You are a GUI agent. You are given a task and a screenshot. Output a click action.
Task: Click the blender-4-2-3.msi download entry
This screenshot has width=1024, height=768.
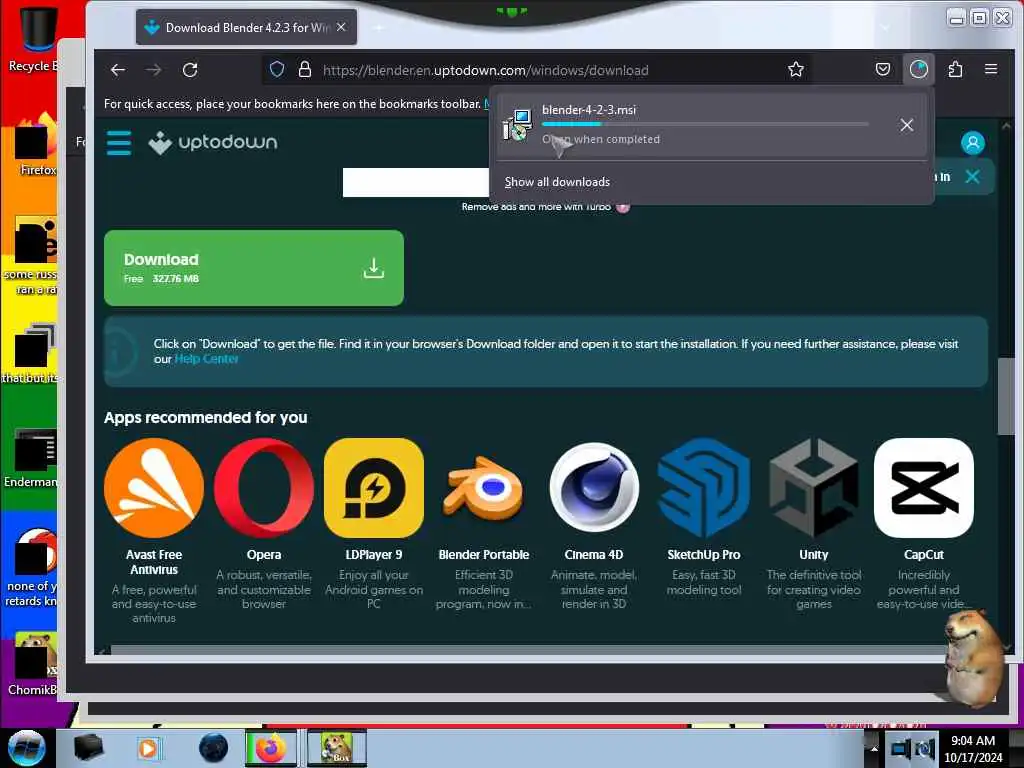[712, 125]
